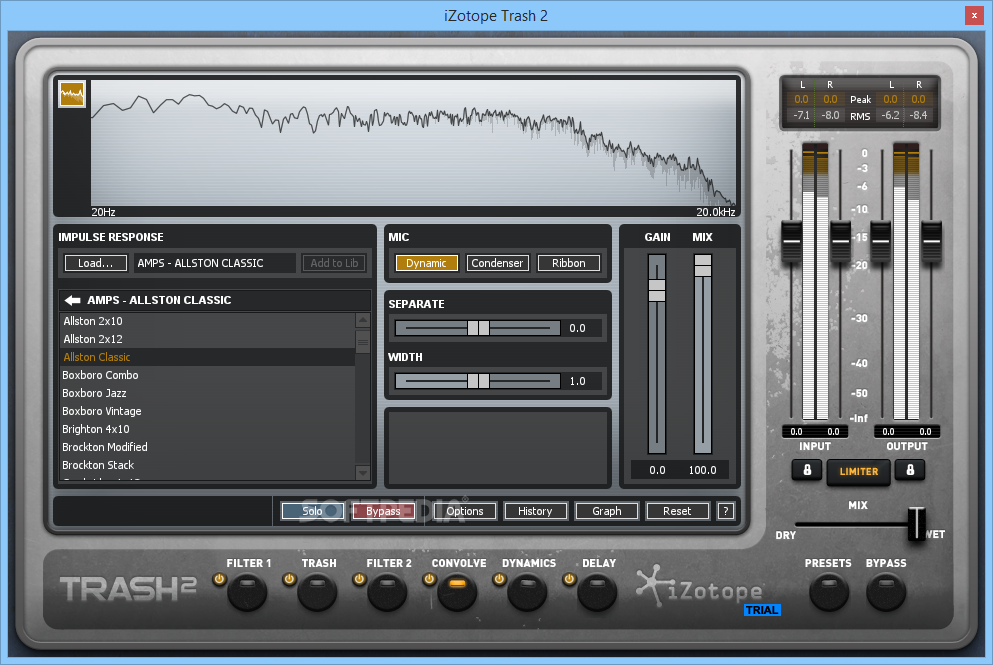Open the Delay module knob
Image resolution: width=993 pixels, height=665 pixels.
tap(597, 592)
